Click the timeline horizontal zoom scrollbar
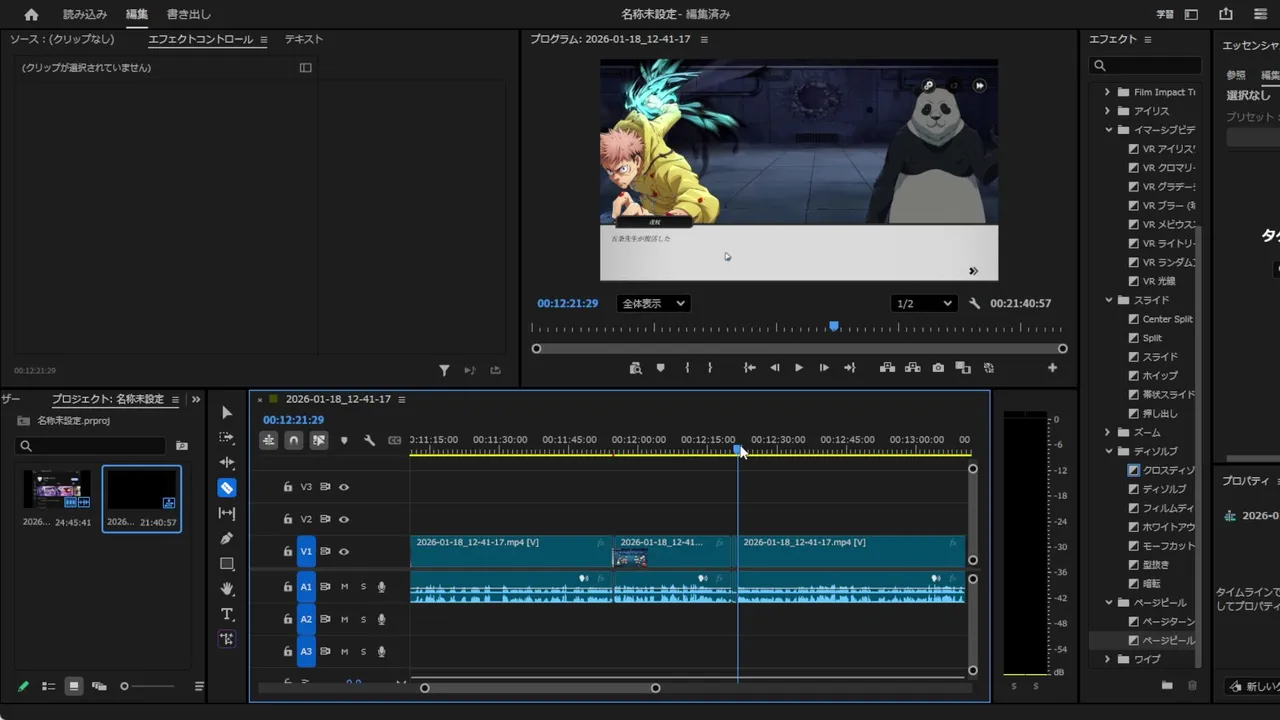The width and height of the screenshot is (1280, 720). (540, 688)
